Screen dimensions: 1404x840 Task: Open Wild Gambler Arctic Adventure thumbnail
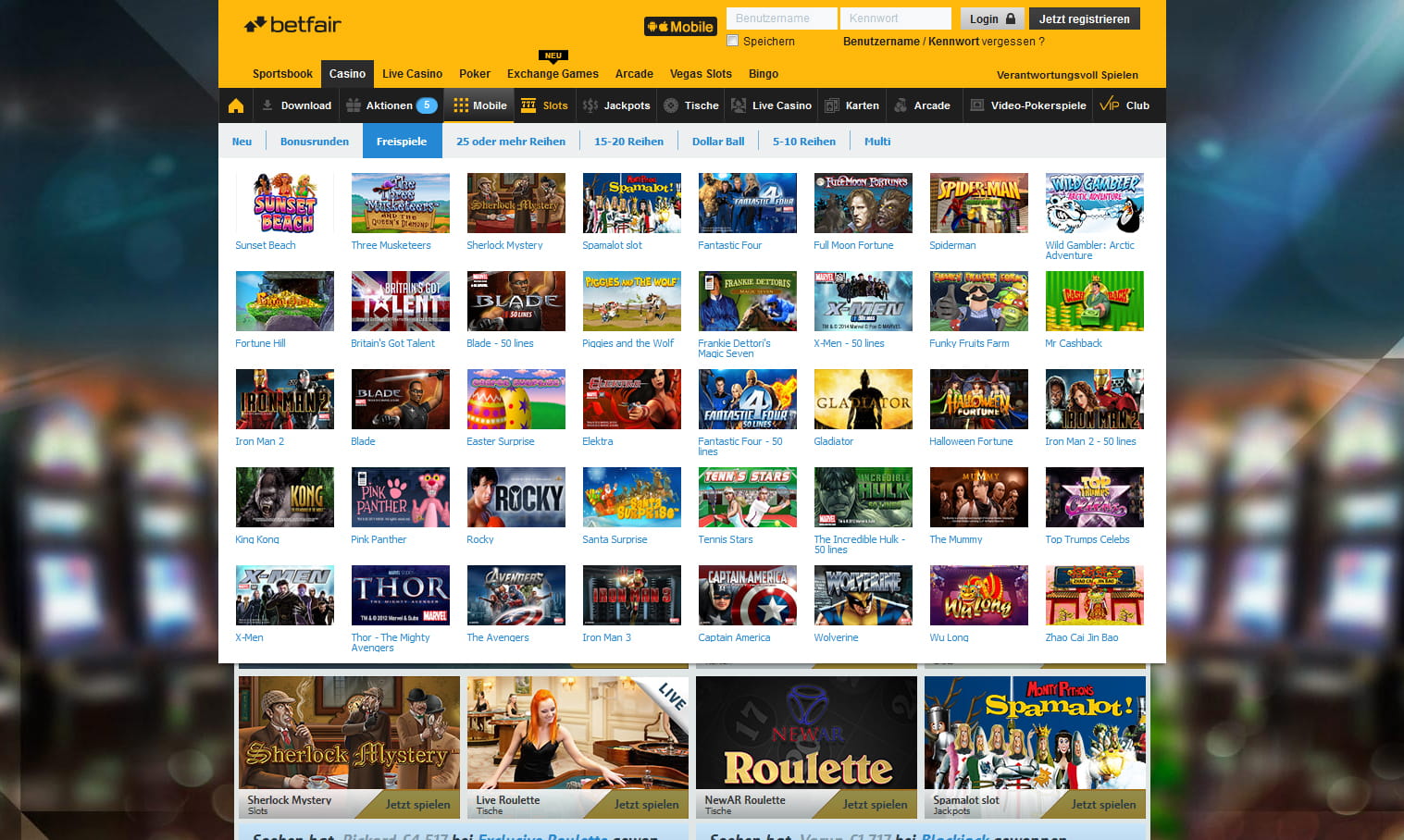click(x=1095, y=203)
